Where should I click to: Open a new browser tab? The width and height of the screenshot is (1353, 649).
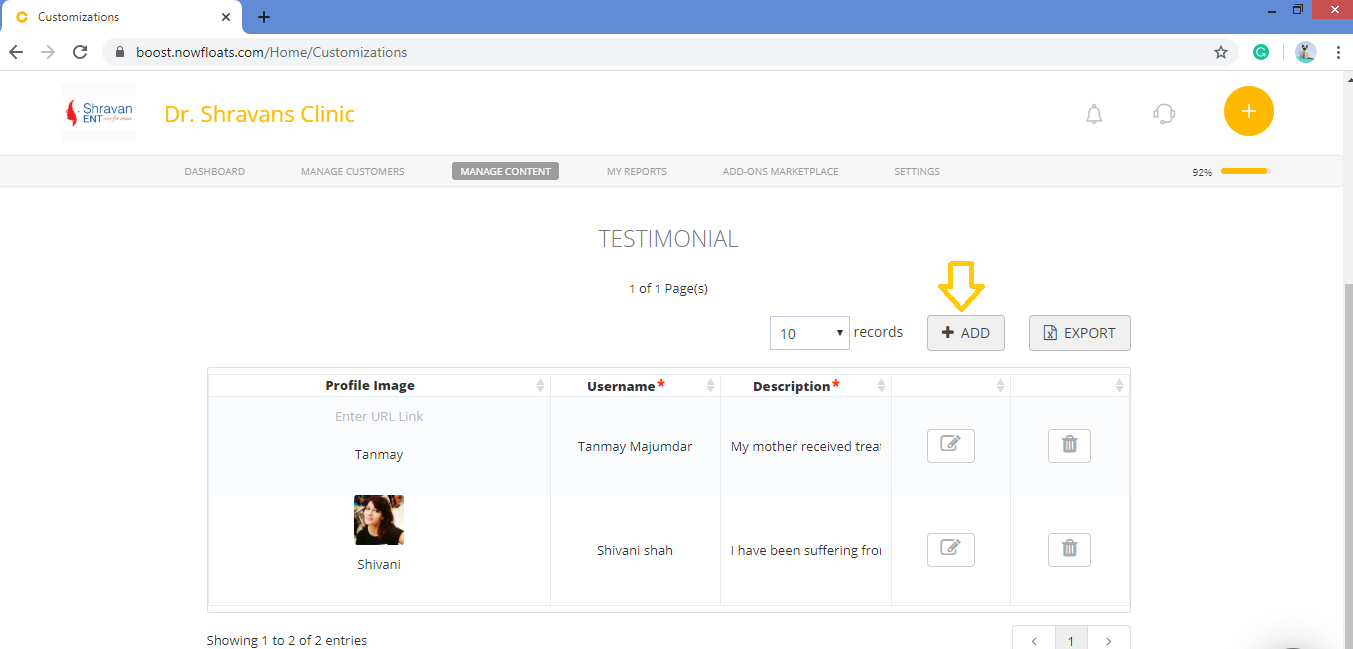click(264, 17)
